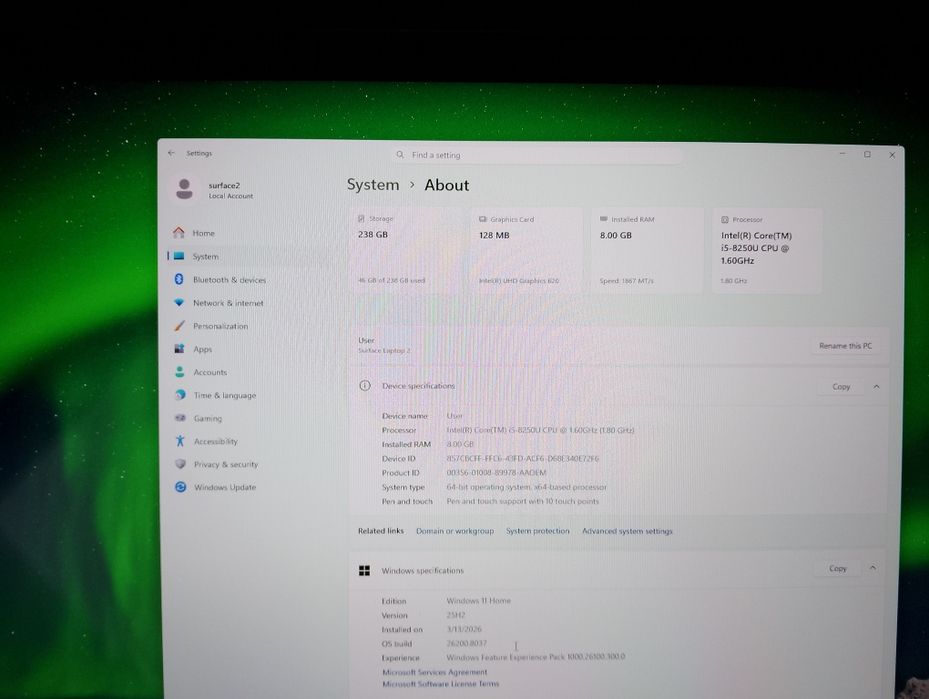The width and height of the screenshot is (929, 699).
Task: Minimize the Settings window
Action: click(842, 154)
